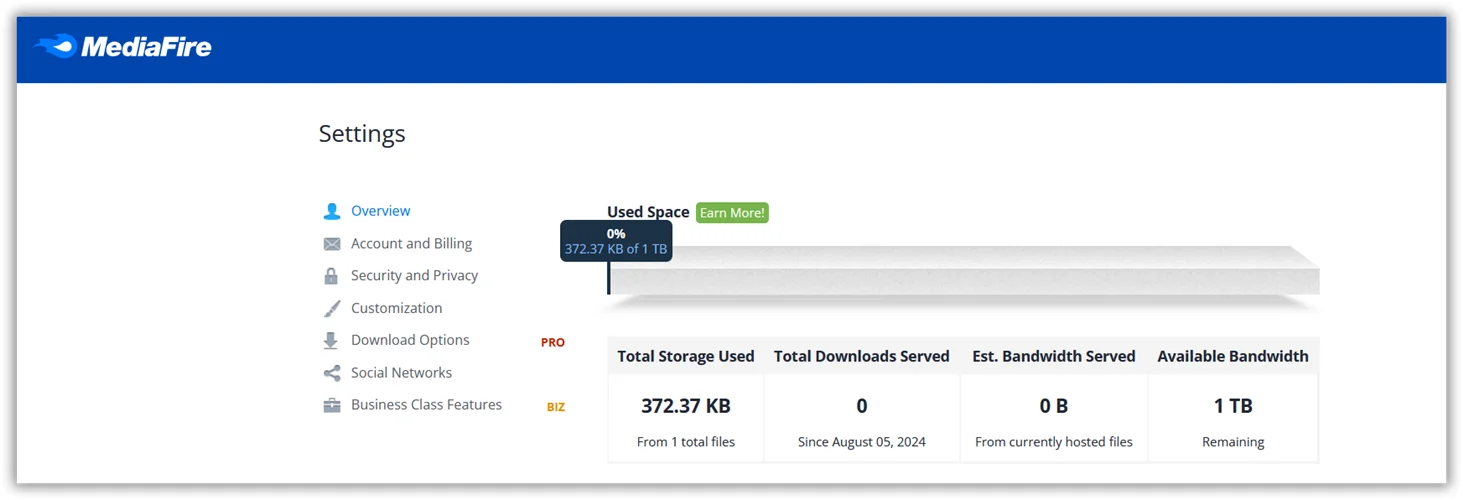
Task: Click the Used Space label
Action: (x=648, y=212)
